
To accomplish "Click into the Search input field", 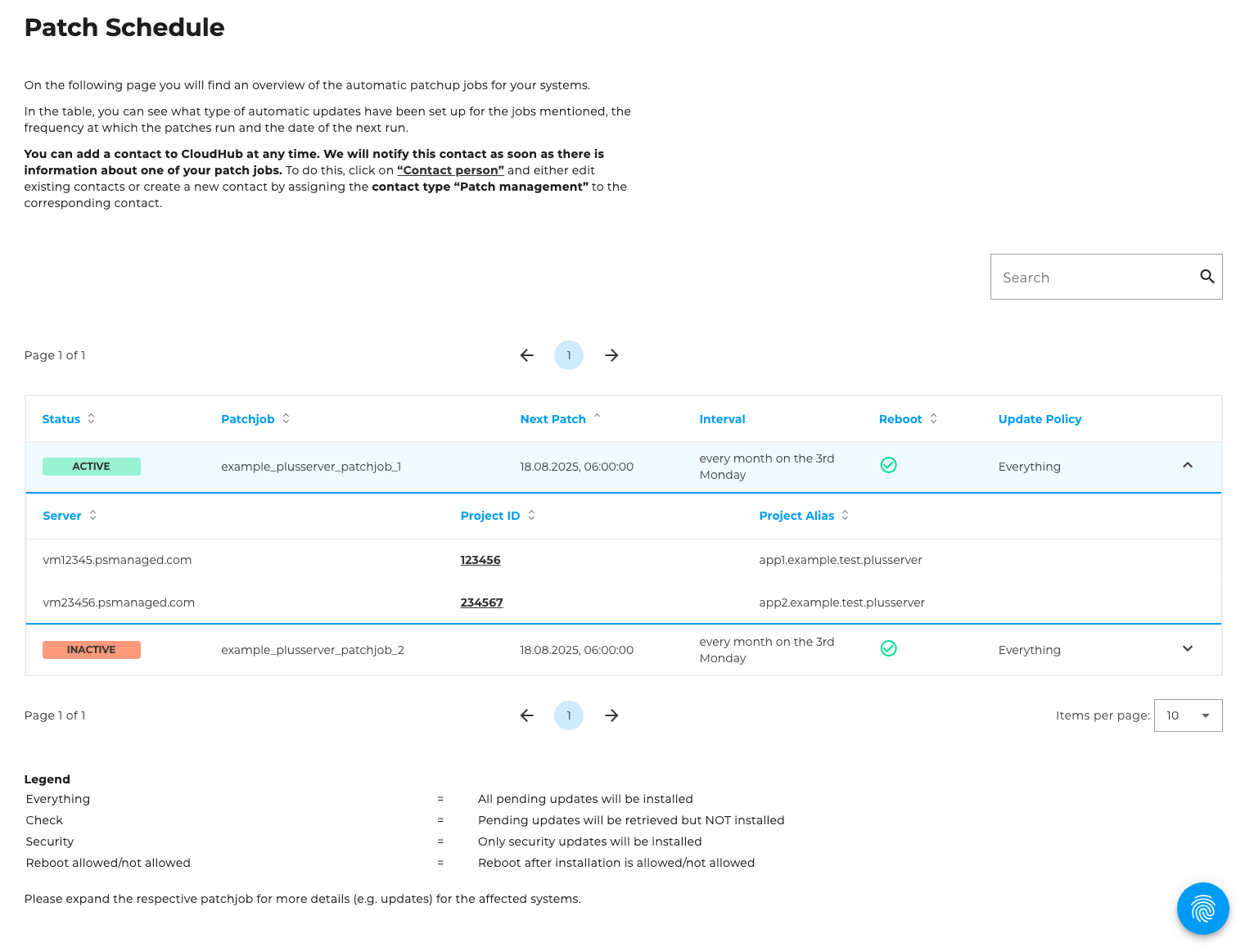I will 1093,277.
